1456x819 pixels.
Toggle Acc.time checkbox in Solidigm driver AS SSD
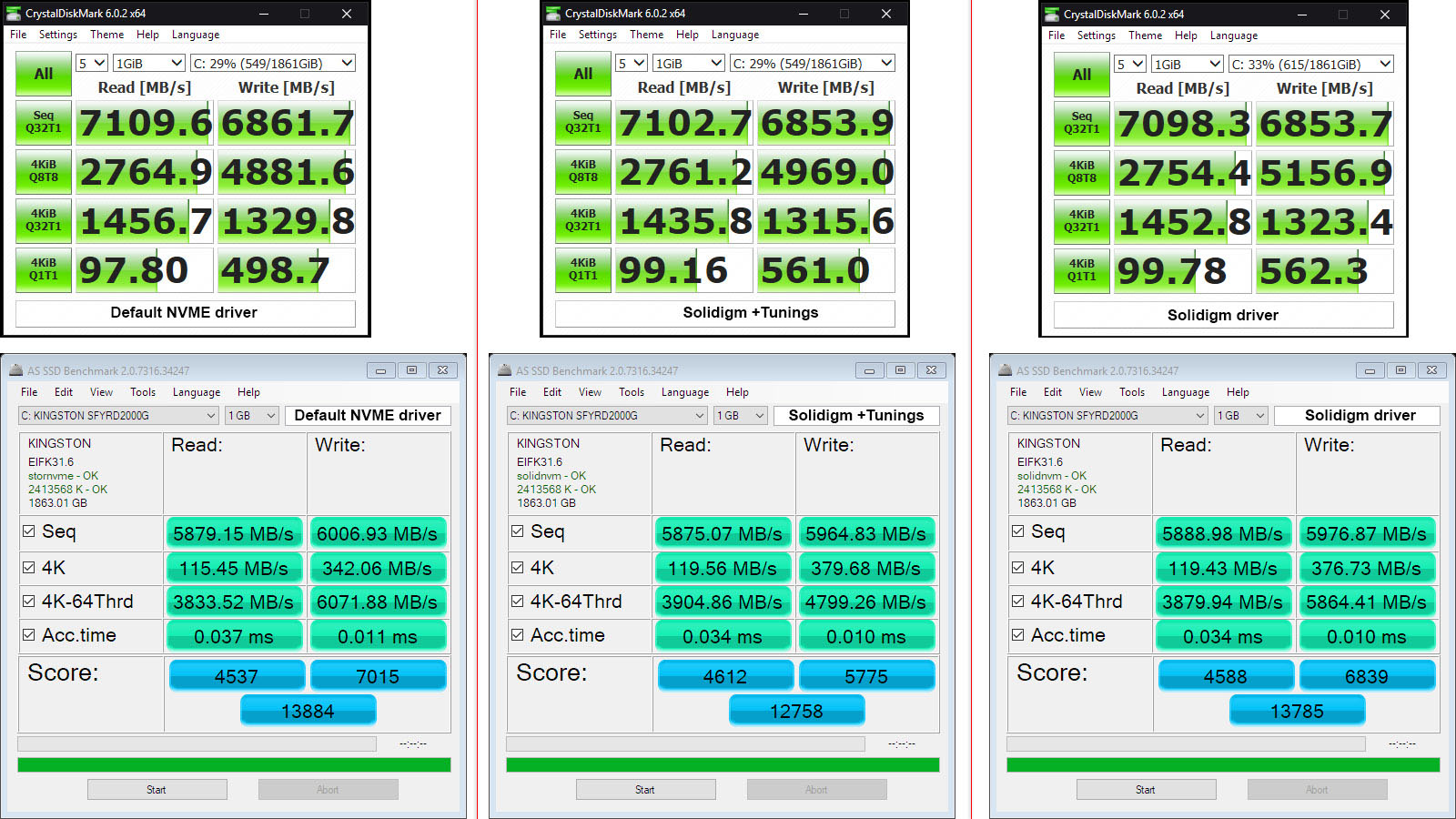pos(1018,635)
